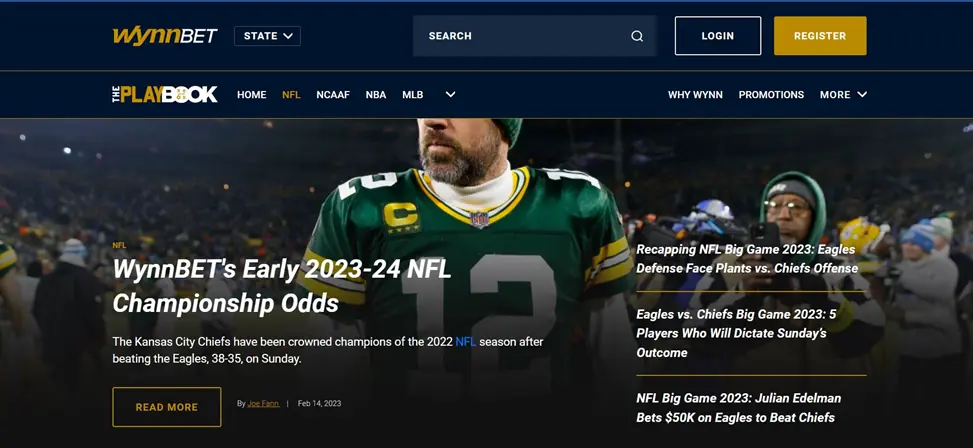This screenshot has height=448, width=973.
Task: Click the READ MORE button
Action: click(x=167, y=407)
